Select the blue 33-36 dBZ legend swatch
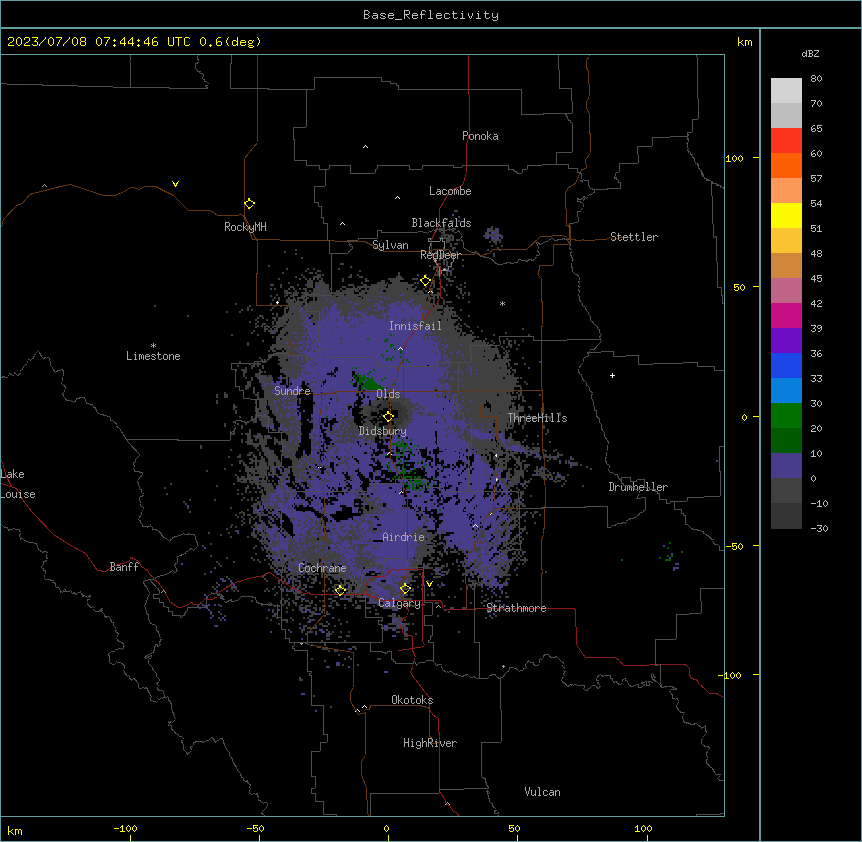The height and width of the screenshot is (842, 862). click(786, 365)
